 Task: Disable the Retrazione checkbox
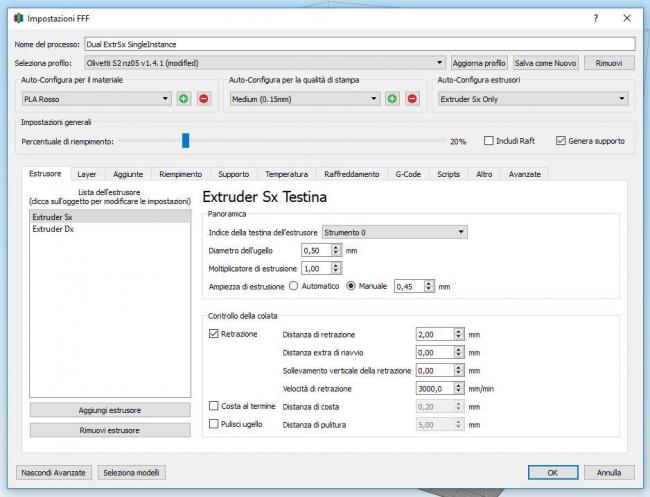[214, 334]
